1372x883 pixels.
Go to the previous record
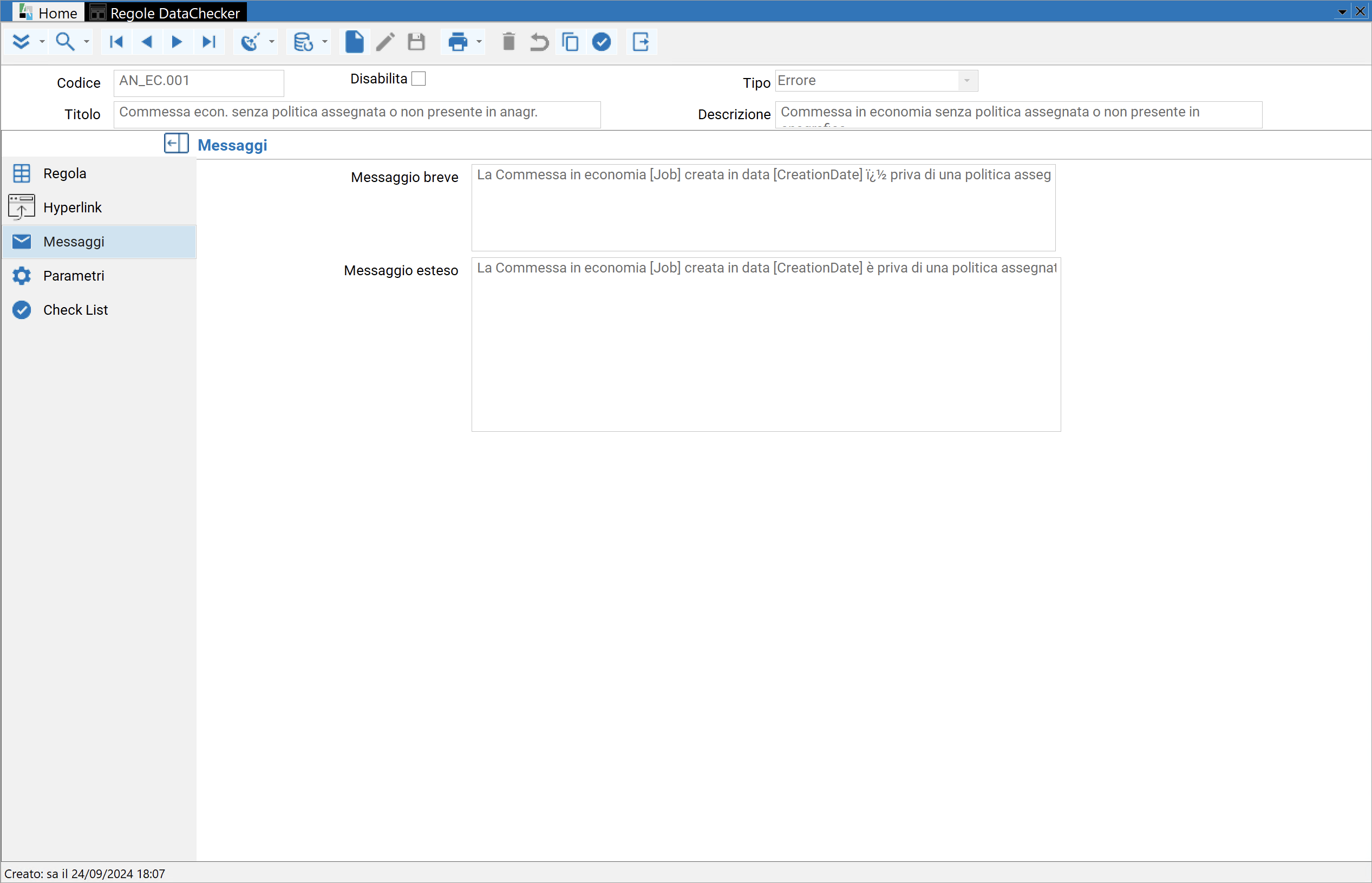click(x=147, y=42)
